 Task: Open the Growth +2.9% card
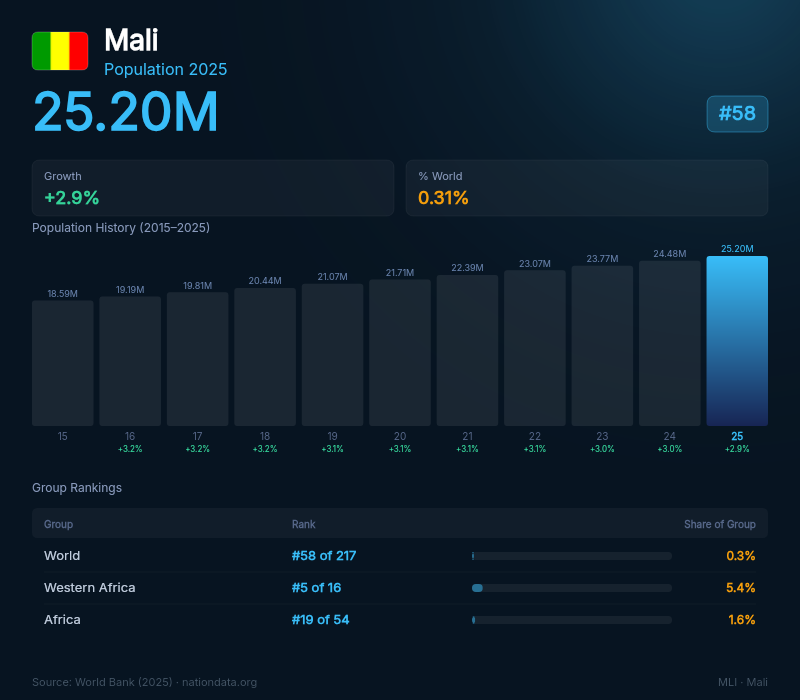[213, 188]
